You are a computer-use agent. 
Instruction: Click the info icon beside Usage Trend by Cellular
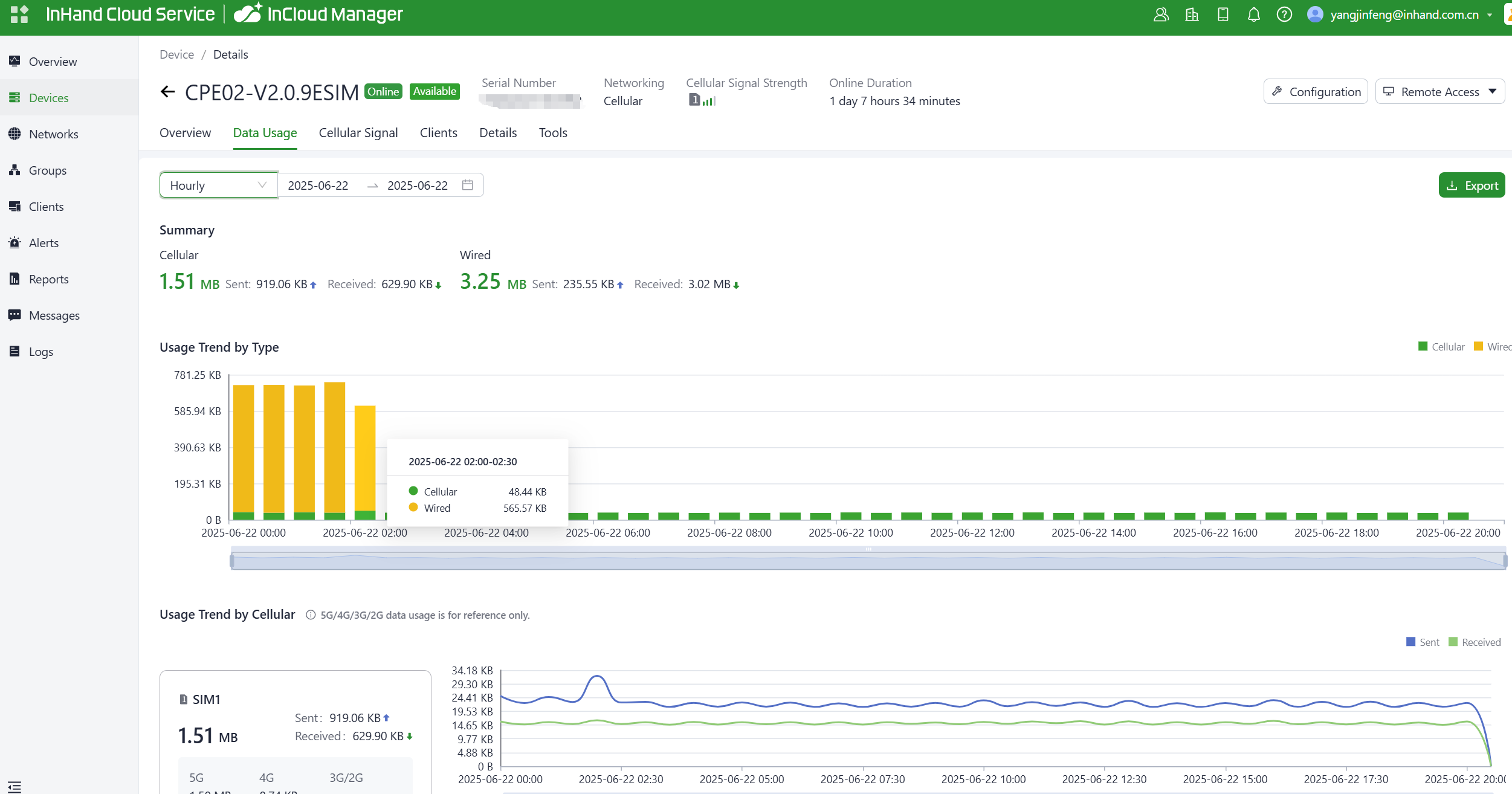point(311,615)
